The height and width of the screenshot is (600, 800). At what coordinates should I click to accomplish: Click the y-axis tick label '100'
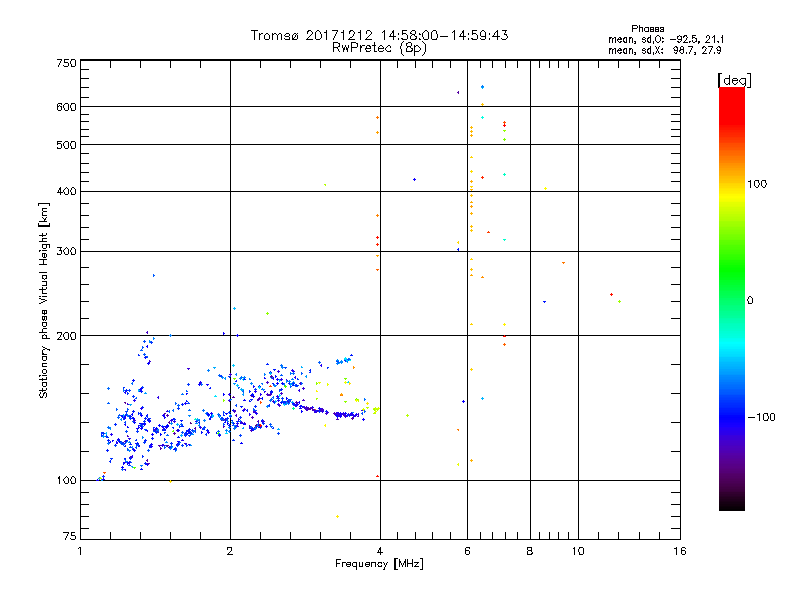(66, 481)
